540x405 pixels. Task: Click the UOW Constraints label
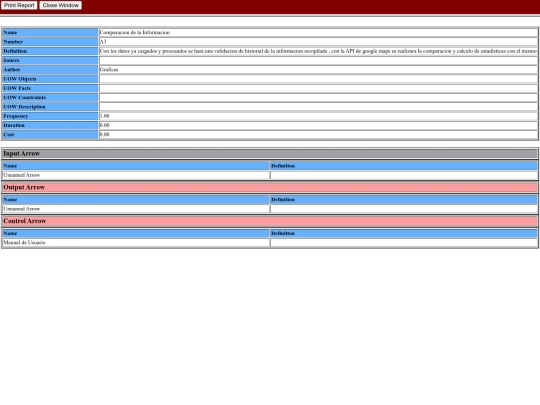[x=50, y=97]
